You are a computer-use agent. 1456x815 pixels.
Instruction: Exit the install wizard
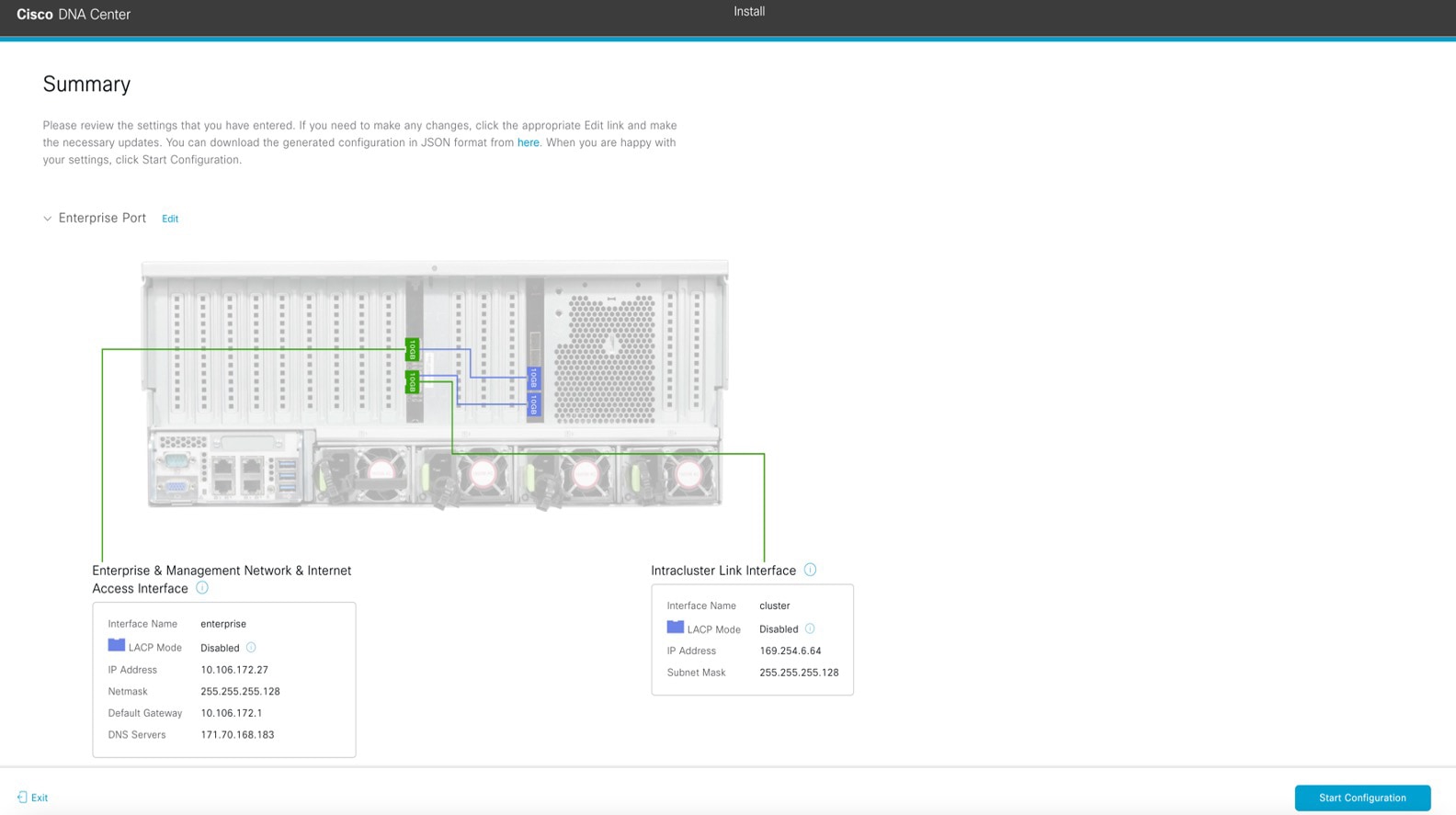click(33, 798)
